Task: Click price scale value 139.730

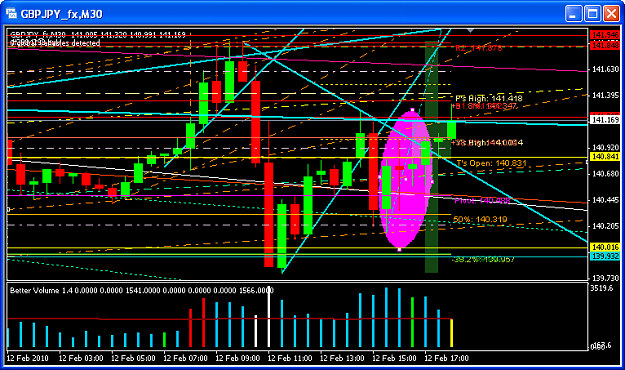Action: pos(605,278)
